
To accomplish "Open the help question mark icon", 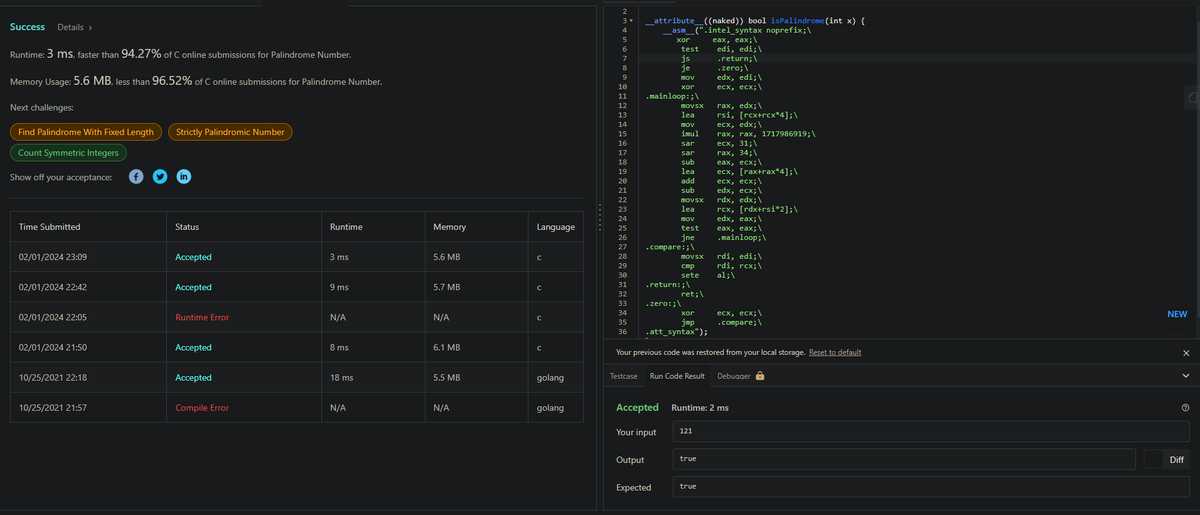I will pos(1186,408).
